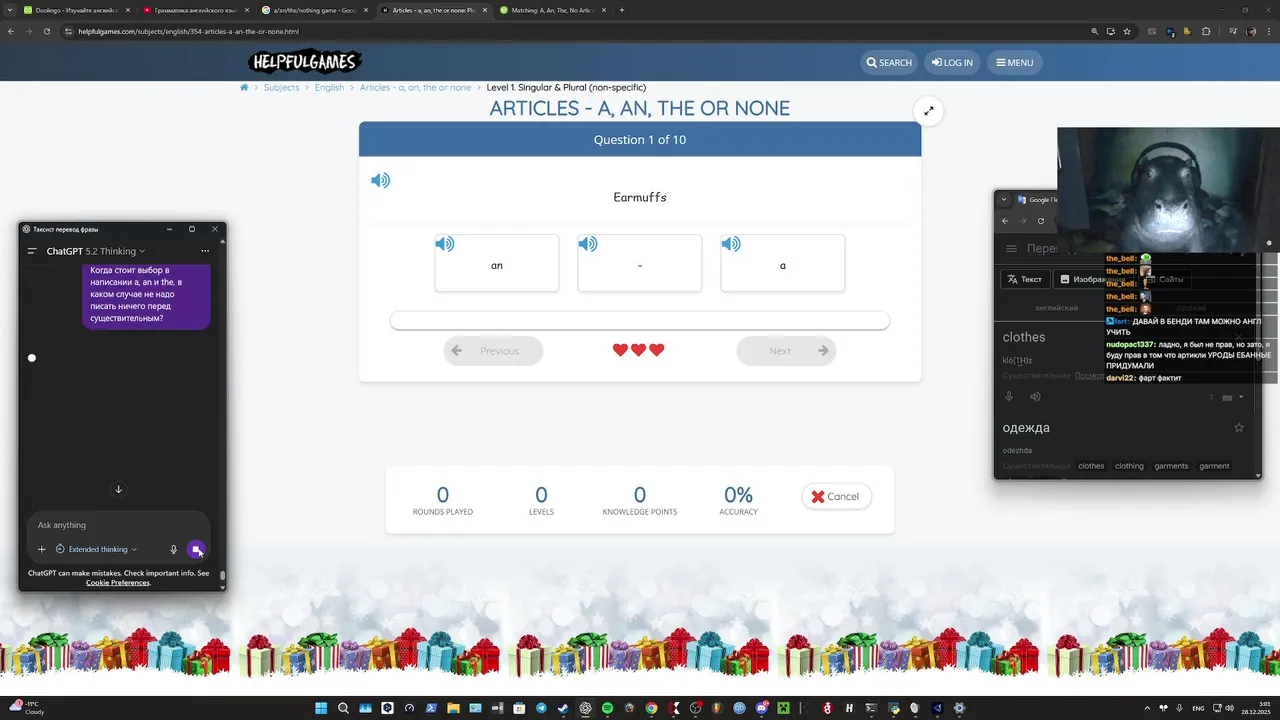
Task: Click the 'garment' synonym chip
Action: point(1214,466)
